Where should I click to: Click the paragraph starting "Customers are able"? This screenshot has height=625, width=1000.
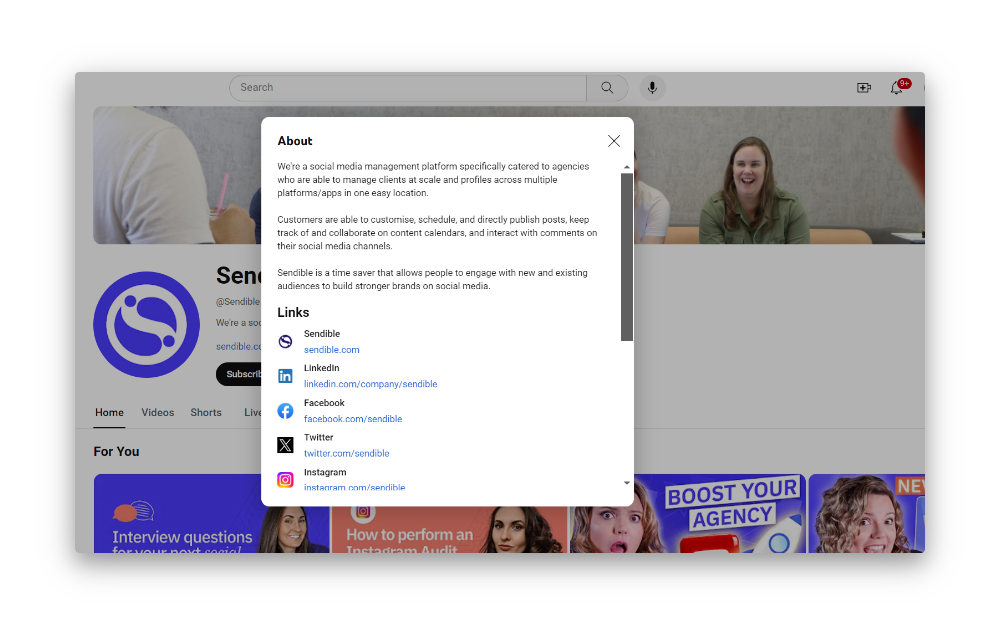click(438, 233)
